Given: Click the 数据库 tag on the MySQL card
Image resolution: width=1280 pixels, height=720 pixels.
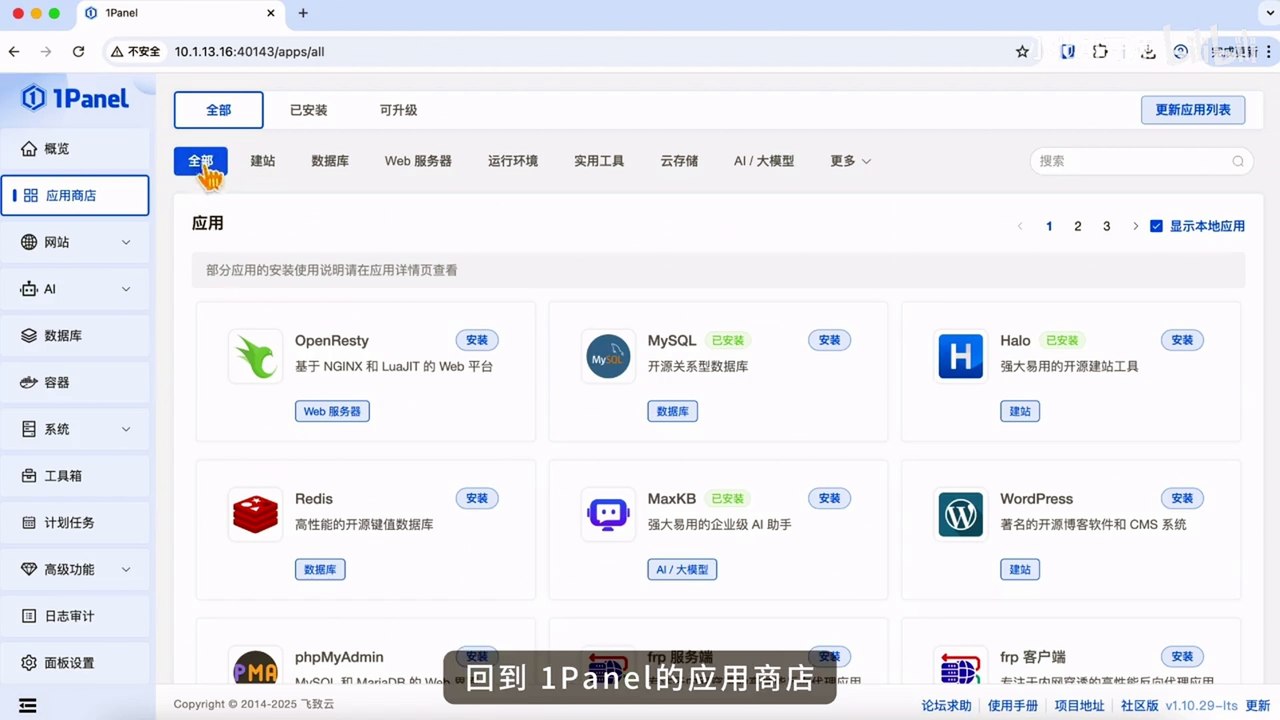Looking at the screenshot, I should [673, 411].
